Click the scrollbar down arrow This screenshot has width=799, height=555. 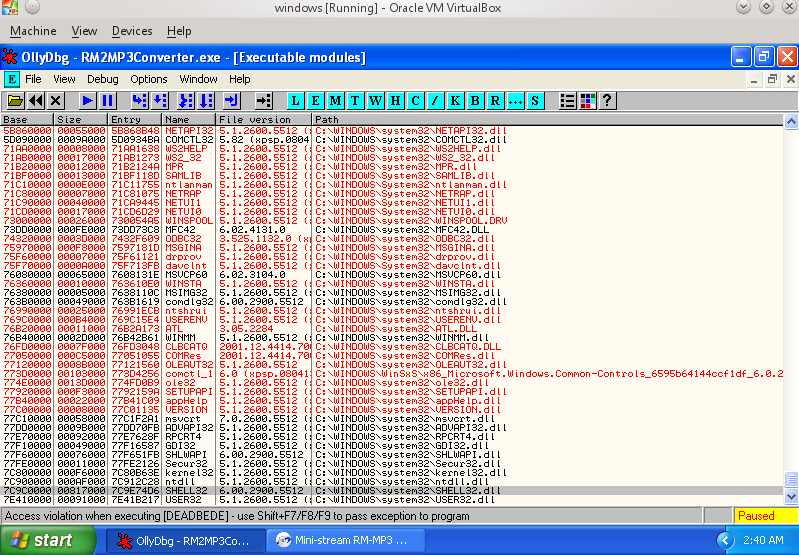coord(791,496)
